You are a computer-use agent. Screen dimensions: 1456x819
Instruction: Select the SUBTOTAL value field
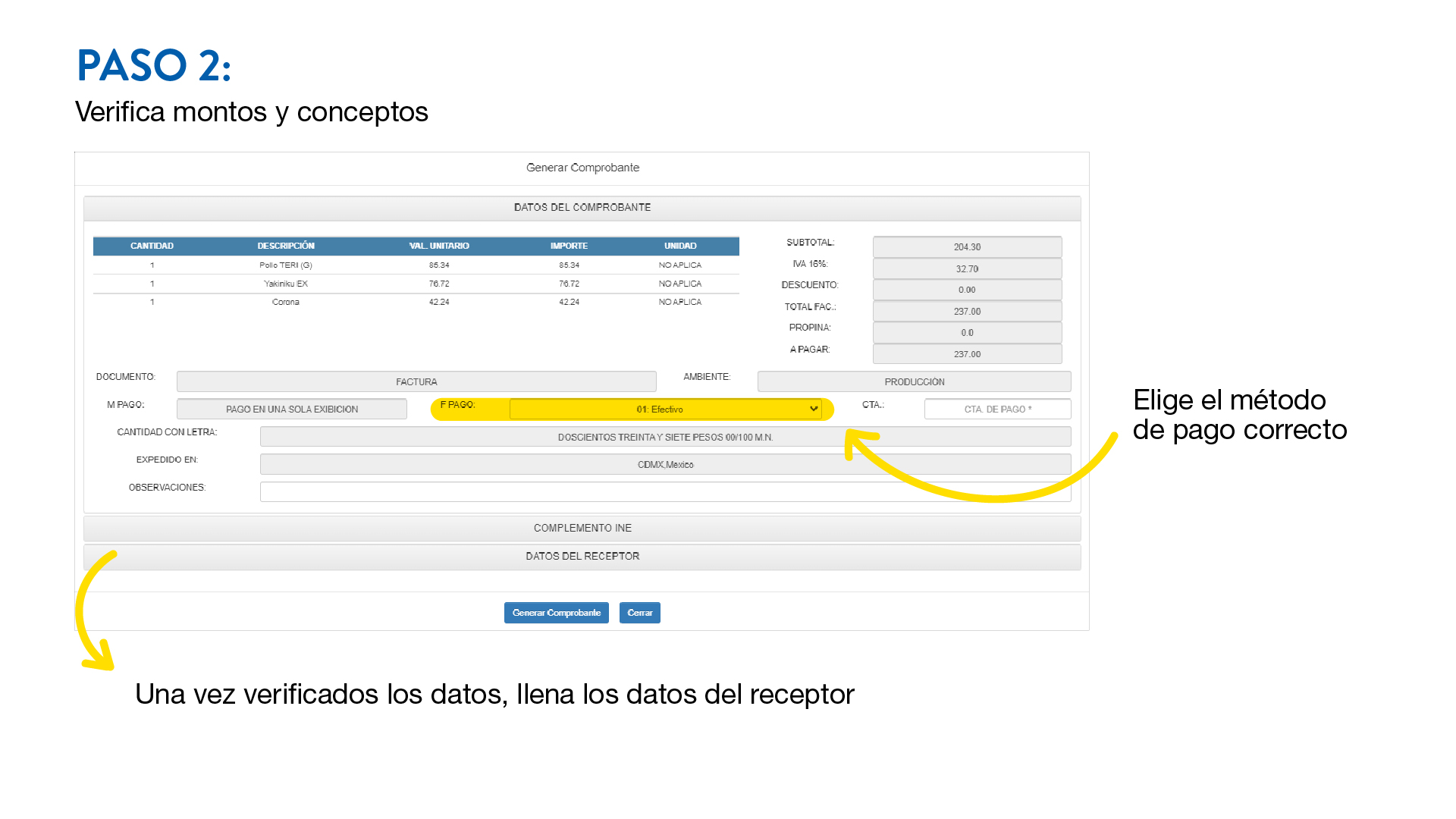[x=967, y=247]
